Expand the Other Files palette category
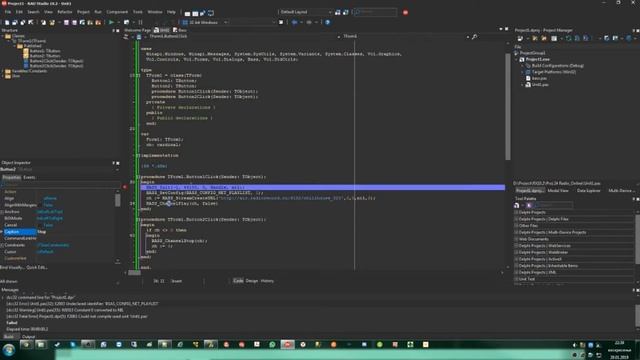 click(x=516, y=226)
